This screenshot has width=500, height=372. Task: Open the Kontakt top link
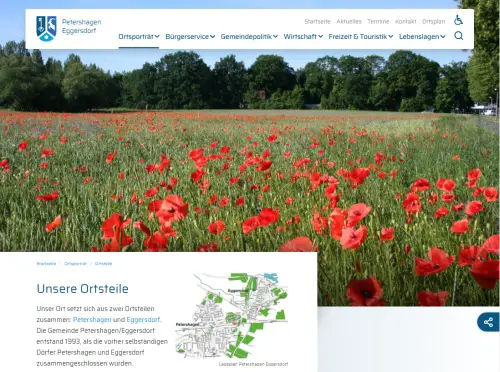(x=406, y=22)
